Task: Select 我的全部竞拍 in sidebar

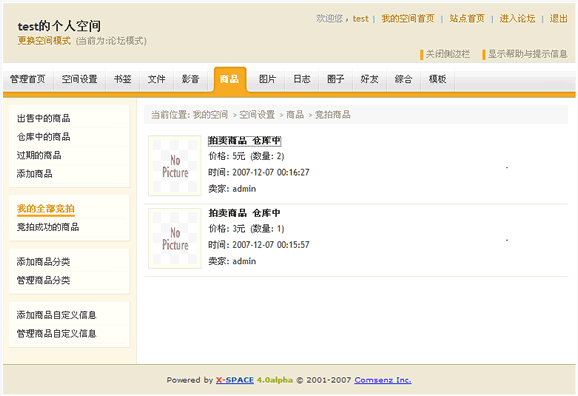Action: [46, 209]
